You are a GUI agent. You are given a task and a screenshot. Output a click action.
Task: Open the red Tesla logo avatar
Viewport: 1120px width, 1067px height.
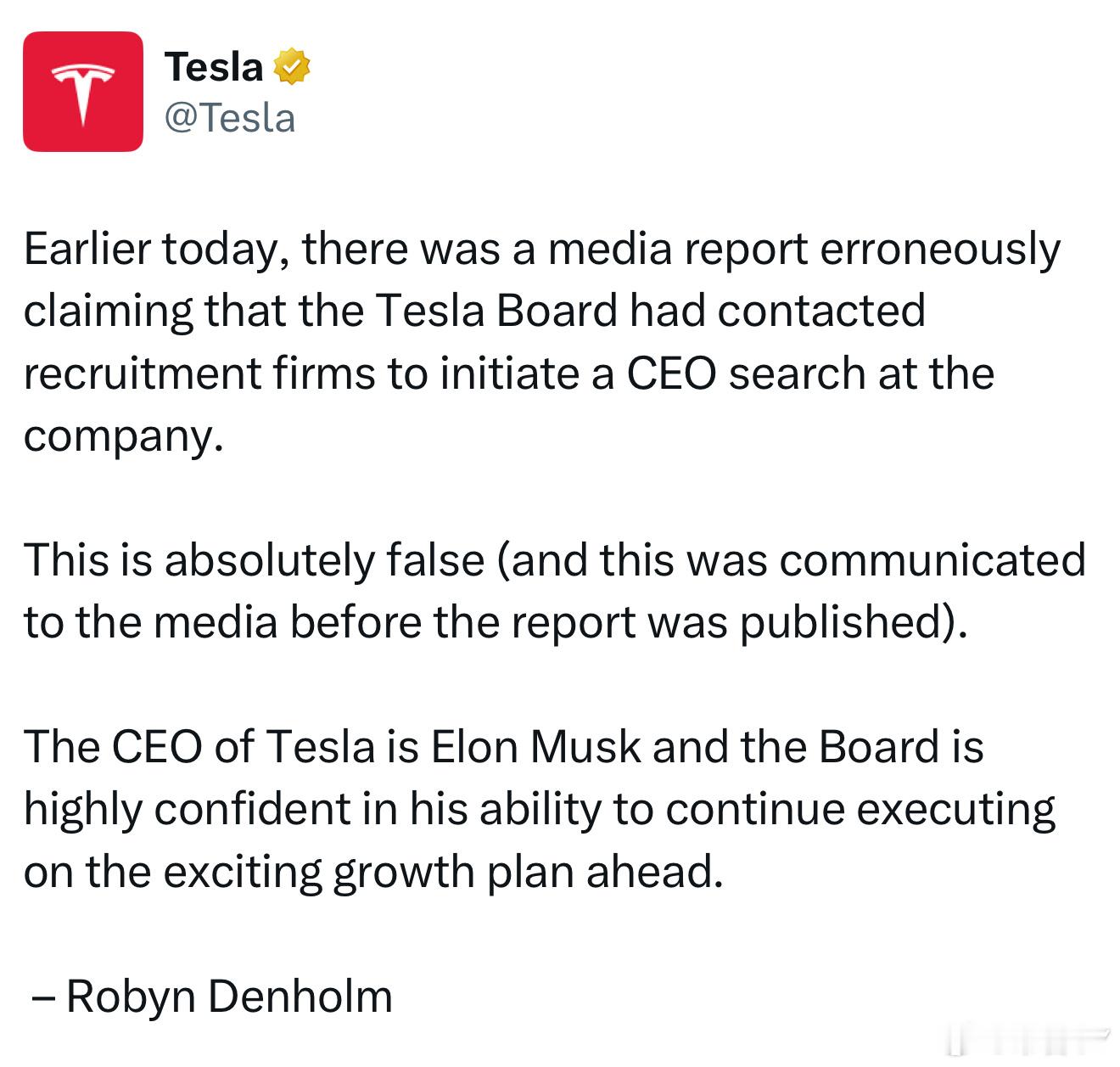point(83,92)
